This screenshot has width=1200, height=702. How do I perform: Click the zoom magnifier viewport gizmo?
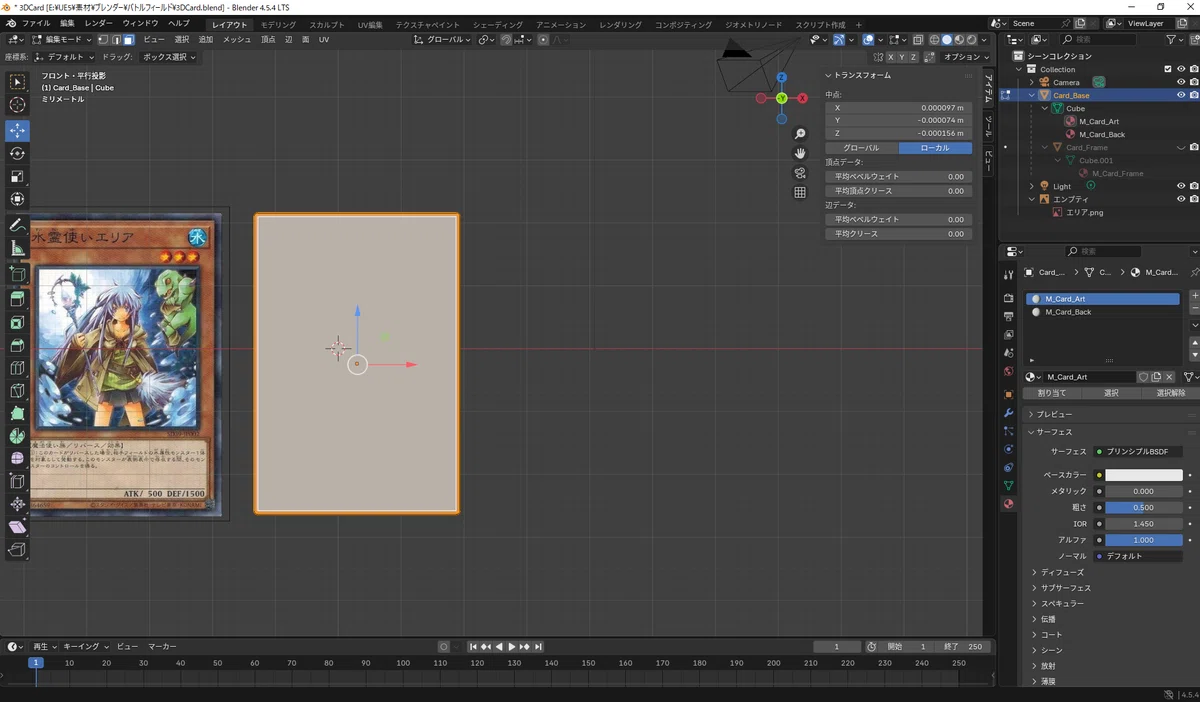[800, 134]
